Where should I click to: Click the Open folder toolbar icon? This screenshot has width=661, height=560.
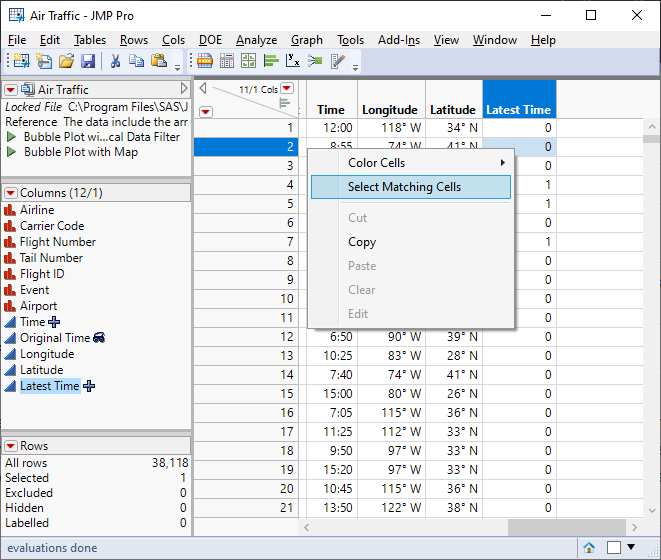pos(66,61)
